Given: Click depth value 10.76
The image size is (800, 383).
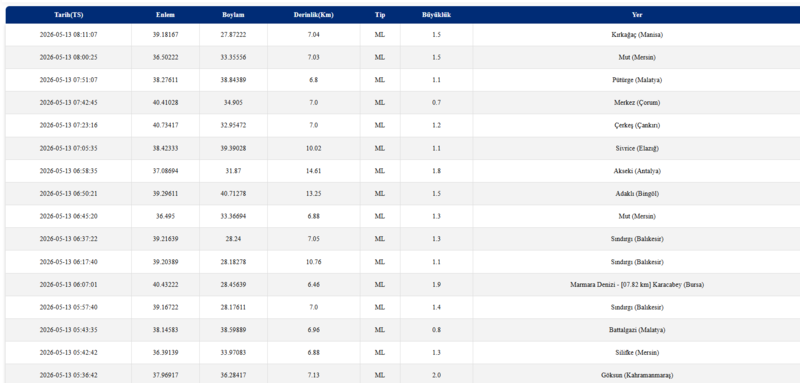Looking at the screenshot, I should pyautogui.click(x=313, y=262).
